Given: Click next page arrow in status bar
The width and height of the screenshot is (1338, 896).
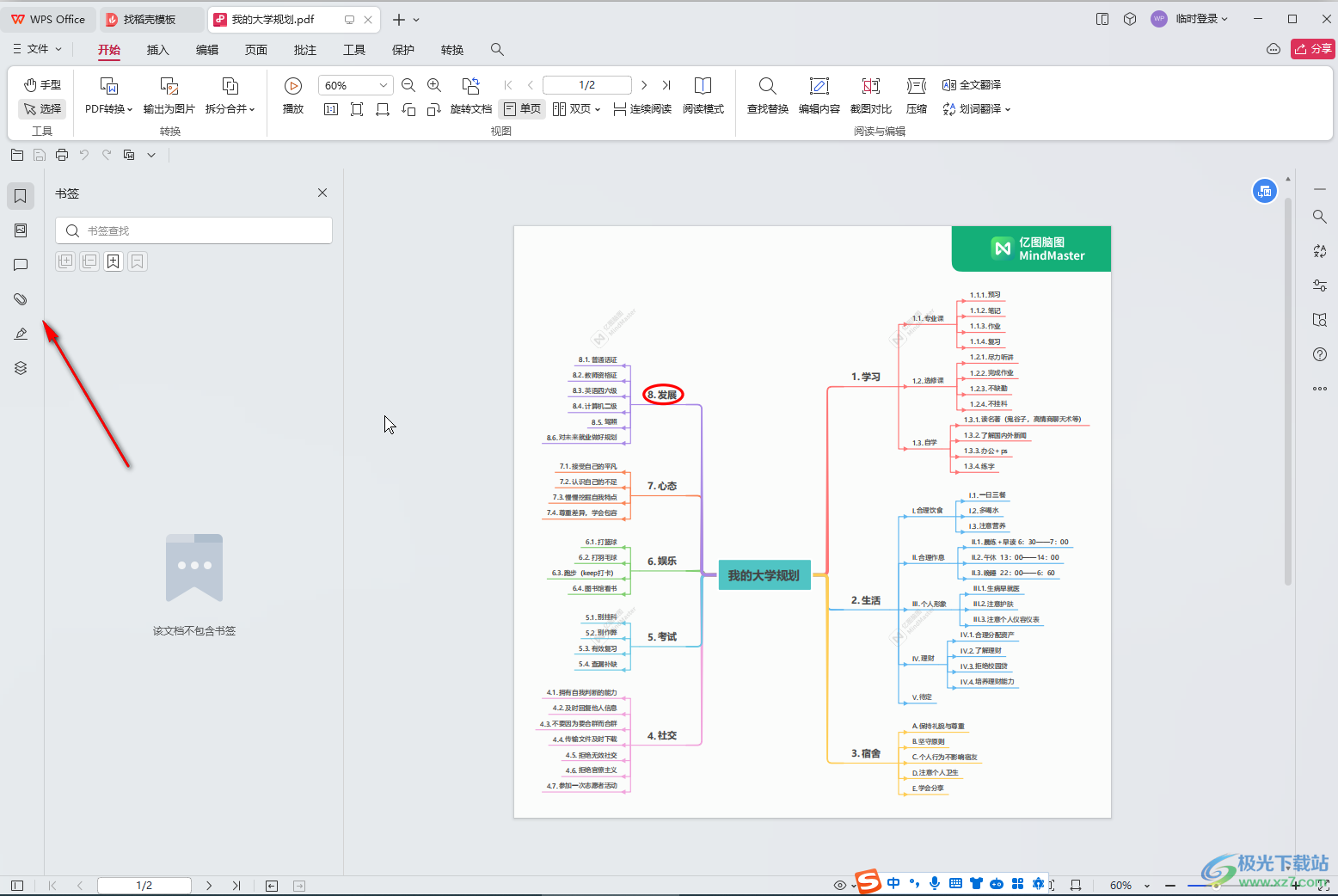Looking at the screenshot, I should [209, 886].
